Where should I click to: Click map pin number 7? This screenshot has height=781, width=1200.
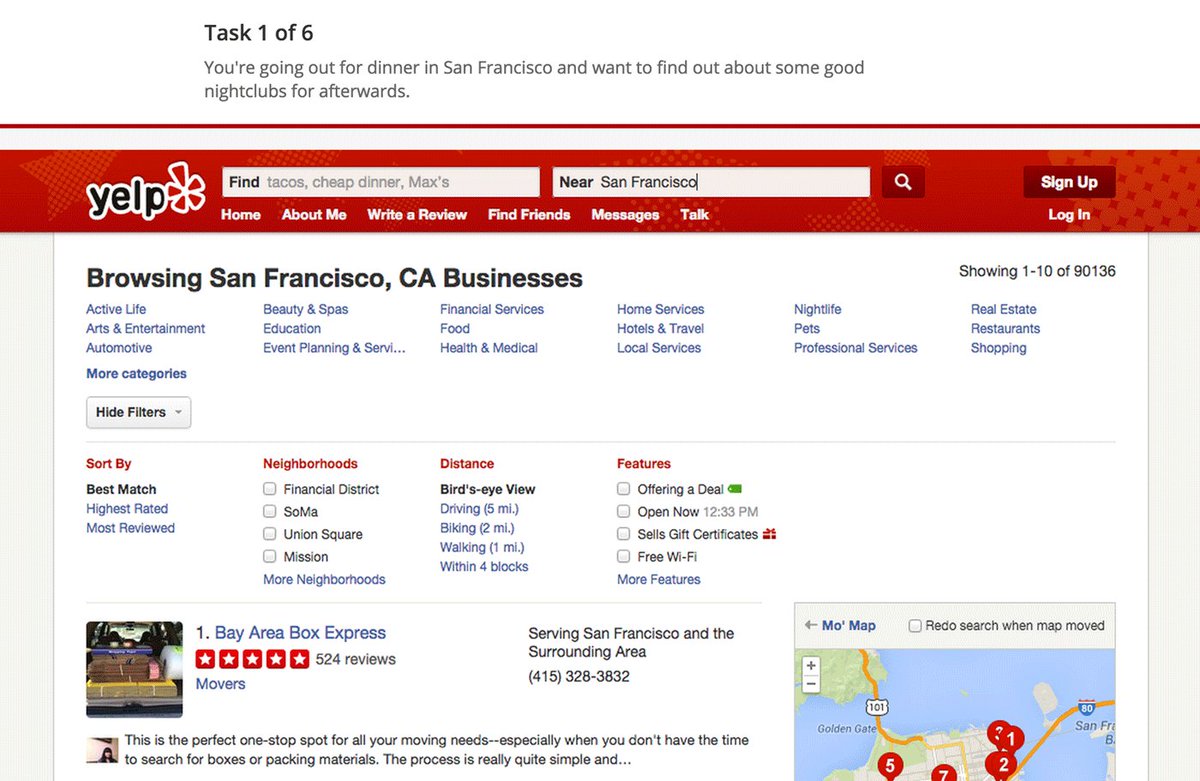point(943,774)
